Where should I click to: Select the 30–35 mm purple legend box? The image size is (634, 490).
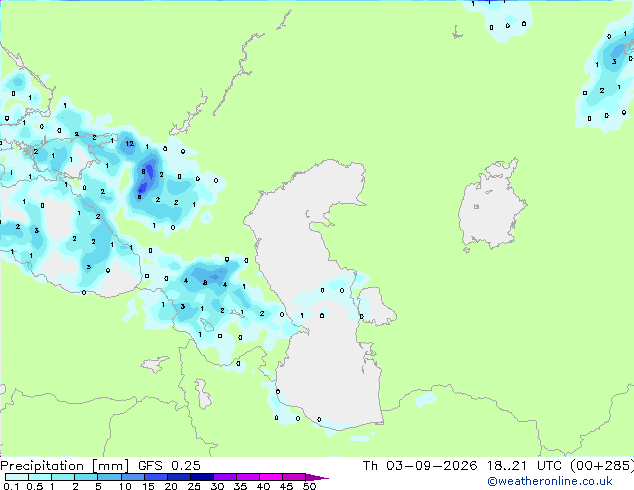coord(225,477)
